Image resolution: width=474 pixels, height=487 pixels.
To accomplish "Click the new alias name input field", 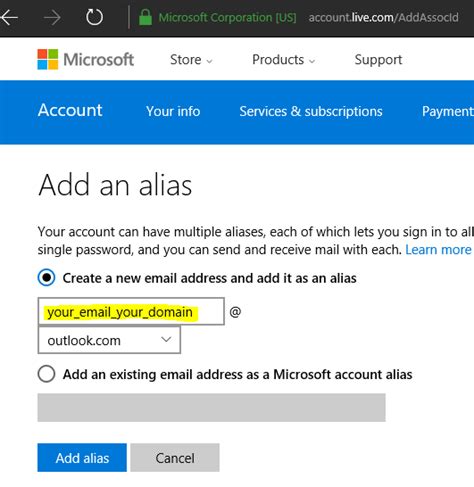I will click(131, 311).
